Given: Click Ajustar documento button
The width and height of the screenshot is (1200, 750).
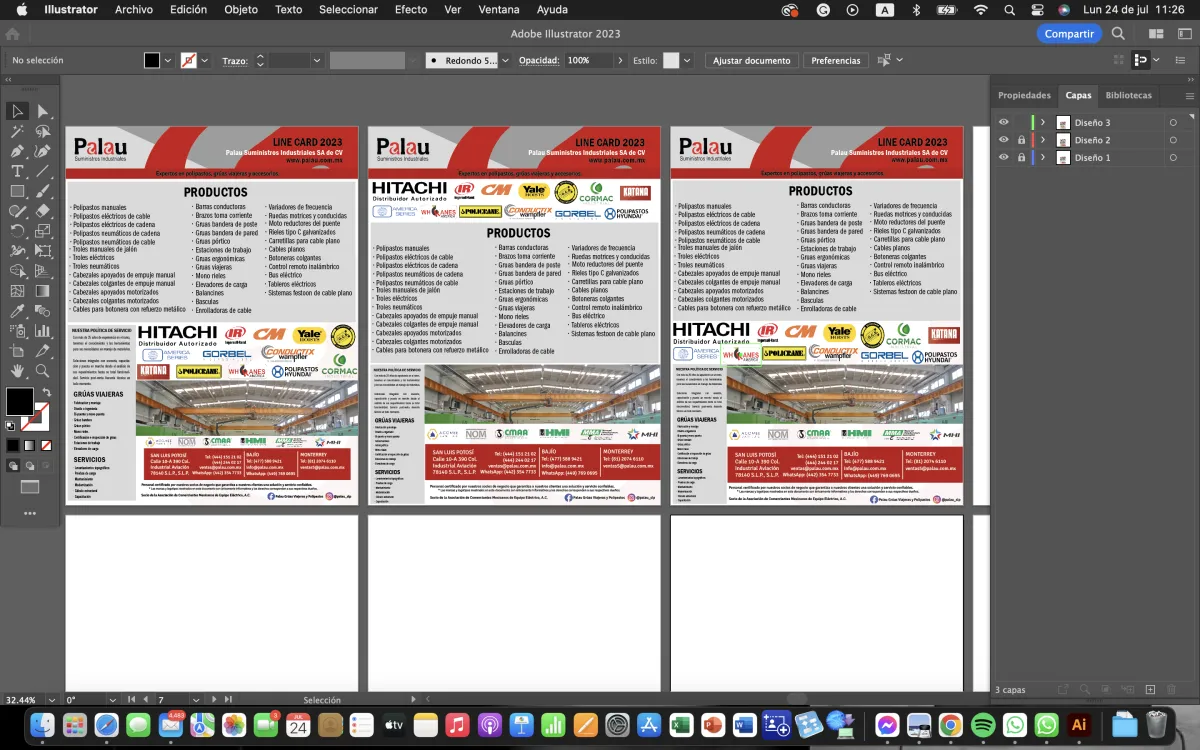Looking at the screenshot, I should coord(752,60).
